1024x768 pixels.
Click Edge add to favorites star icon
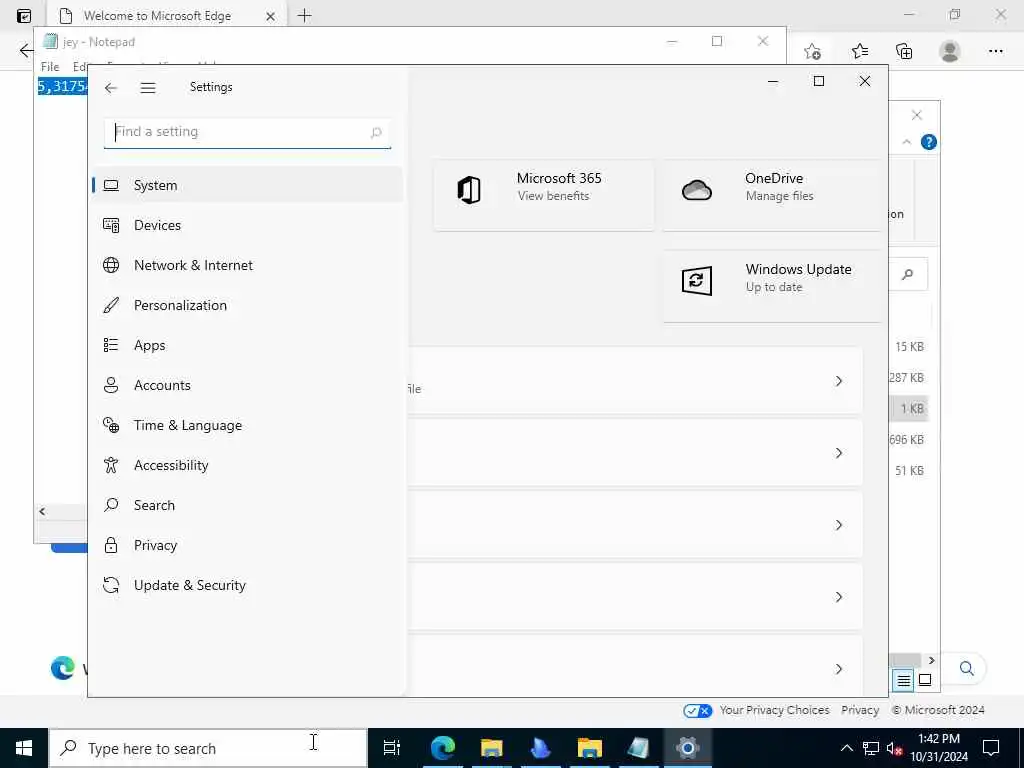[x=813, y=51]
